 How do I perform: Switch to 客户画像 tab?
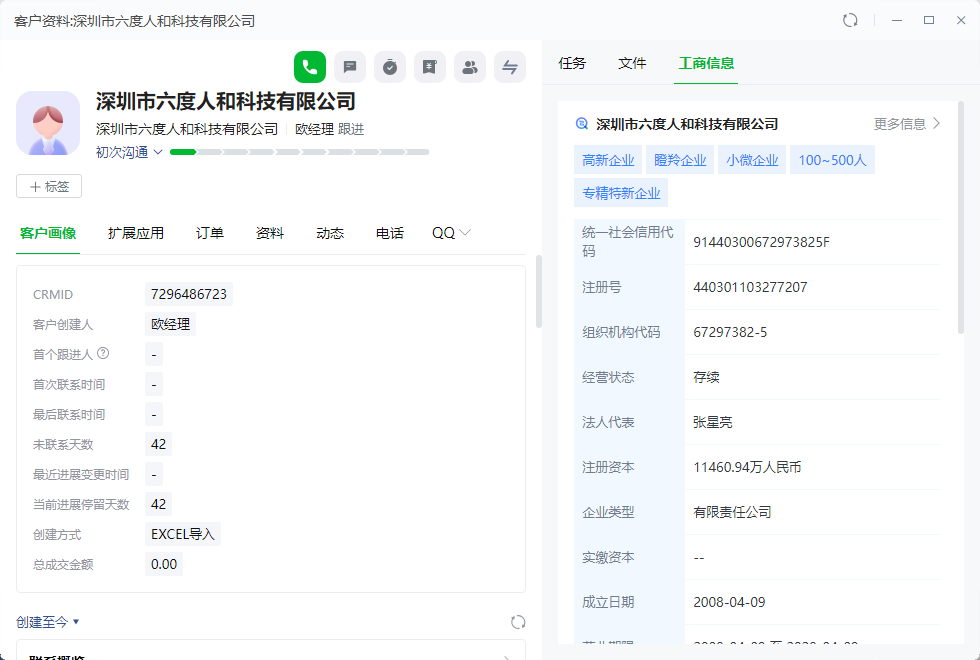click(48, 233)
